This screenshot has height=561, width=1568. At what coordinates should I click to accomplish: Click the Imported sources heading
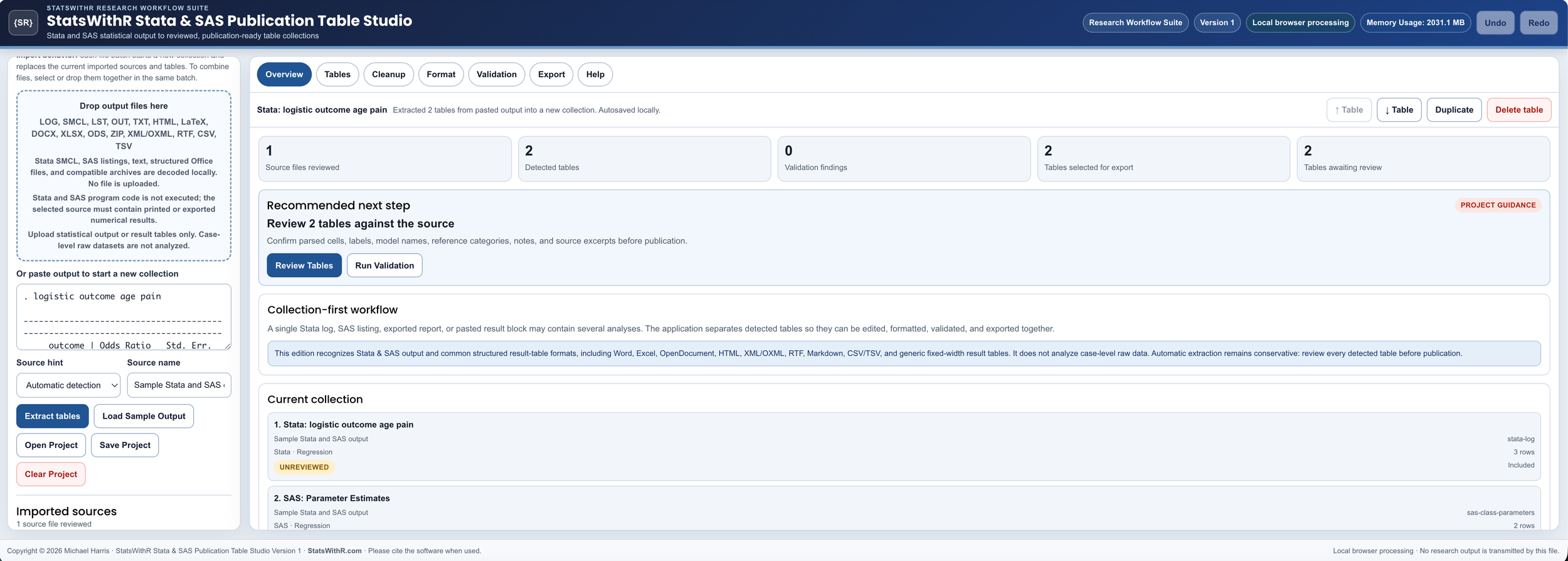coord(66,511)
